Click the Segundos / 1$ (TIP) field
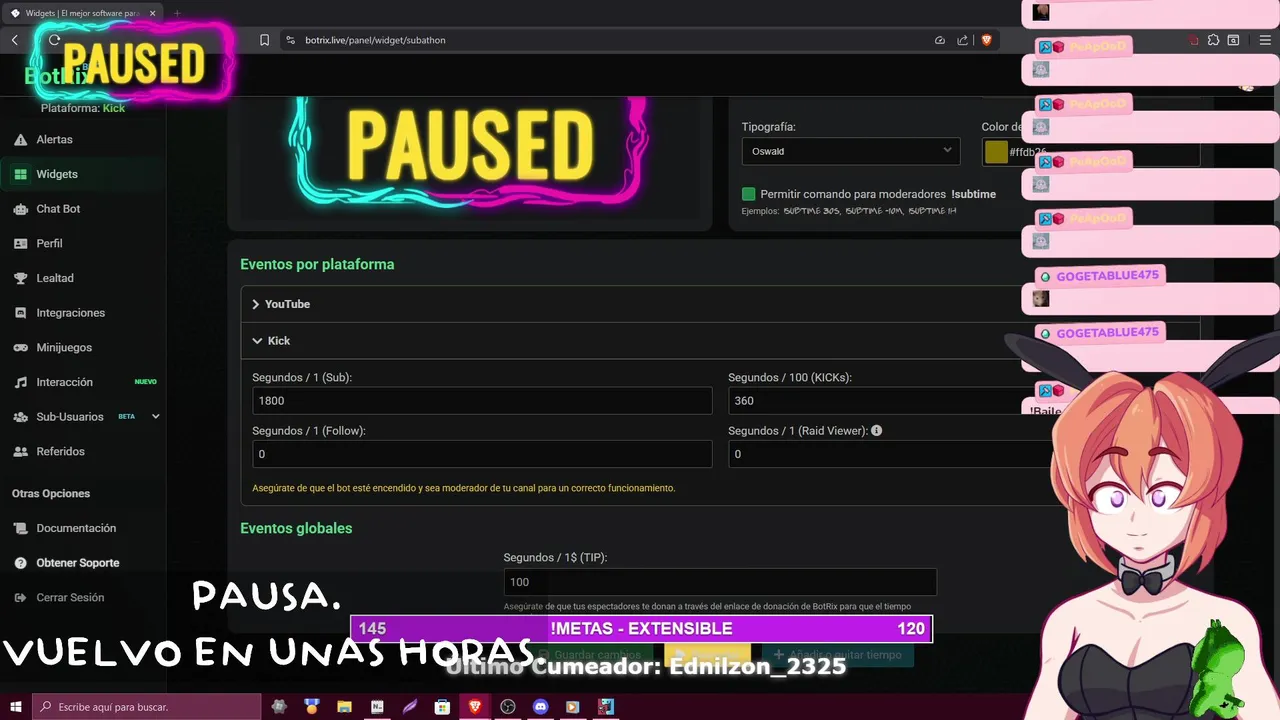This screenshot has width=1280, height=720. pyautogui.click(x=720, y=582)
